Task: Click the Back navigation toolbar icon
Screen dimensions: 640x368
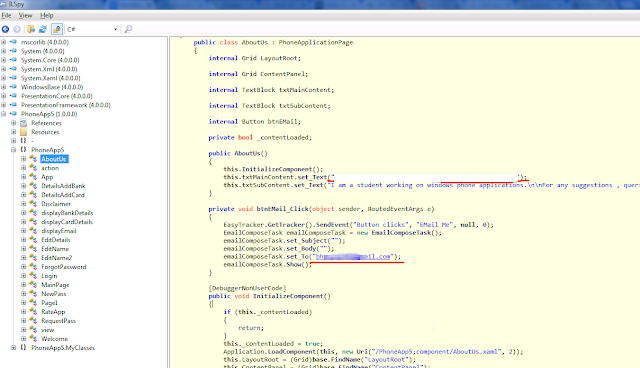Action: click(5, 29)
